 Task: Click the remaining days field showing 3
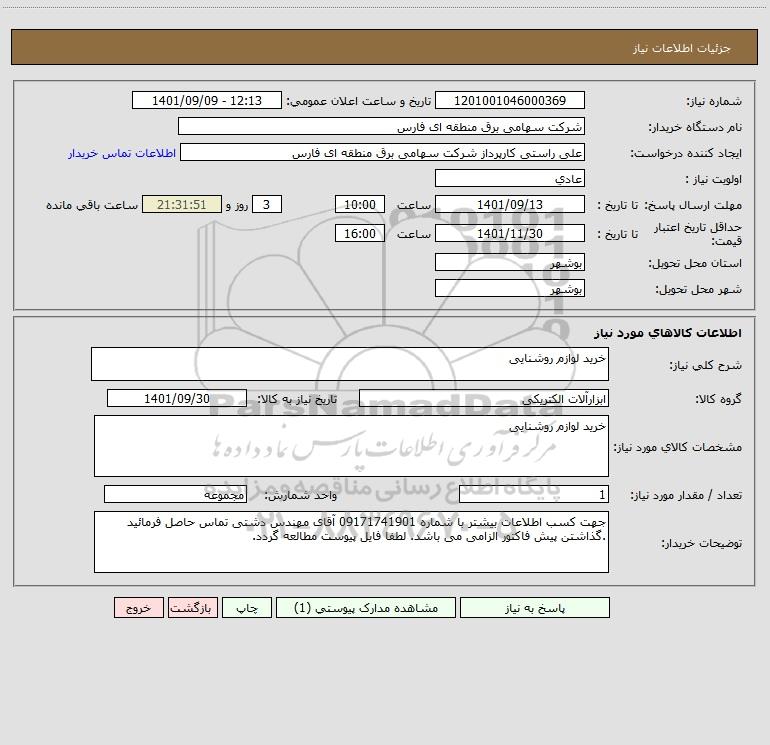267,204
